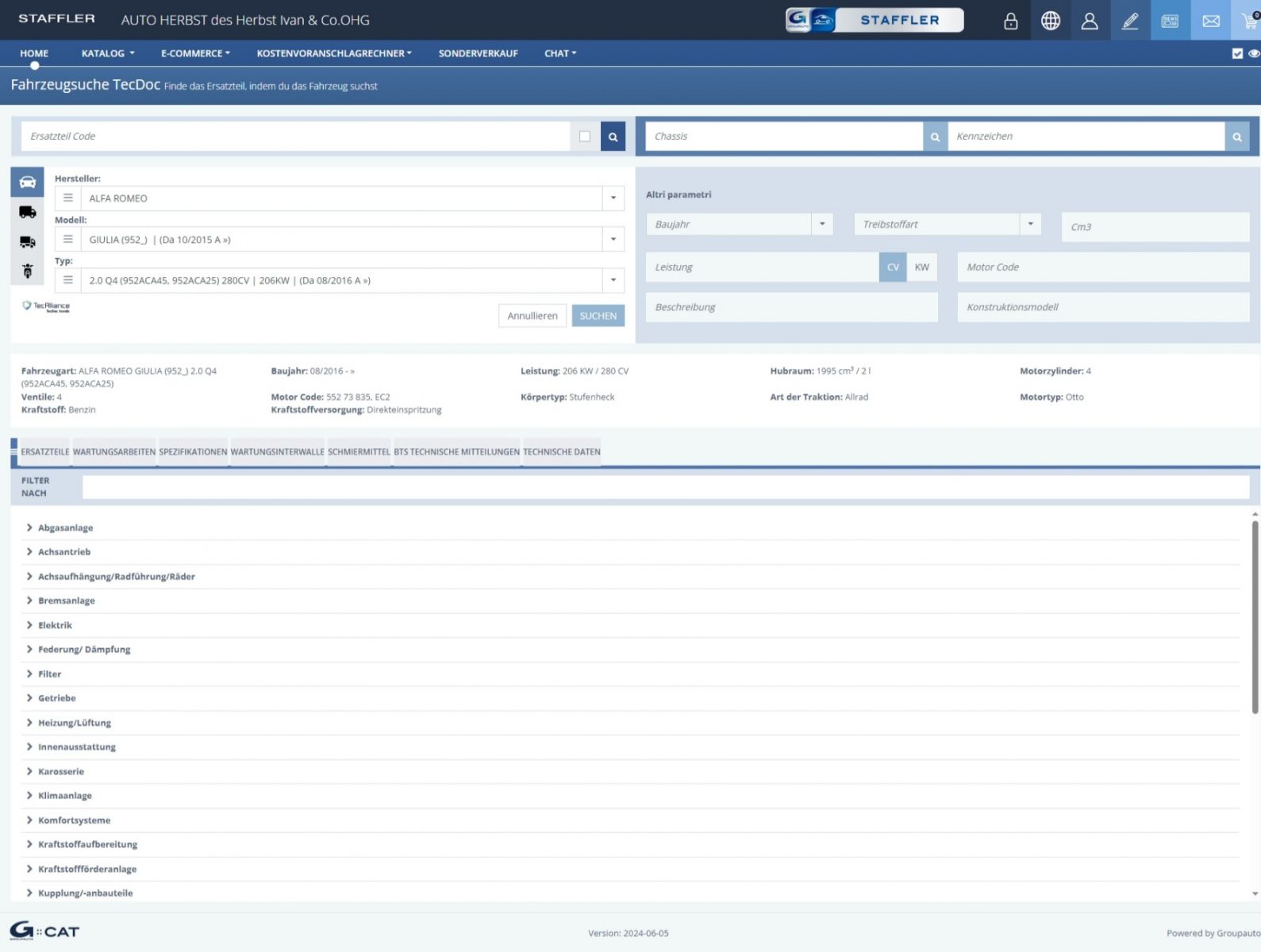Open the news icon in the header
The image size is (1261, 952).
1170,21
